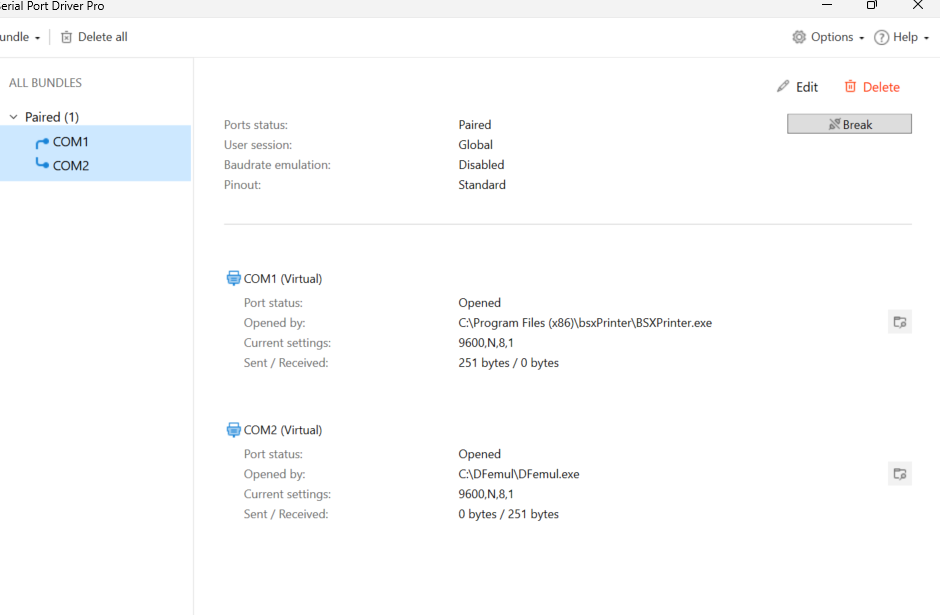Click the C:\DFemul\DFemul.exe path text
The width and height of the screenshot is (940, 615).
tap(519, 474)
